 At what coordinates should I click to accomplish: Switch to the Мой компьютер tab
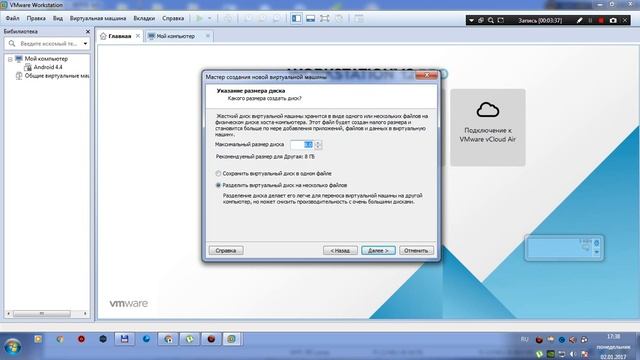pos(176,36)
